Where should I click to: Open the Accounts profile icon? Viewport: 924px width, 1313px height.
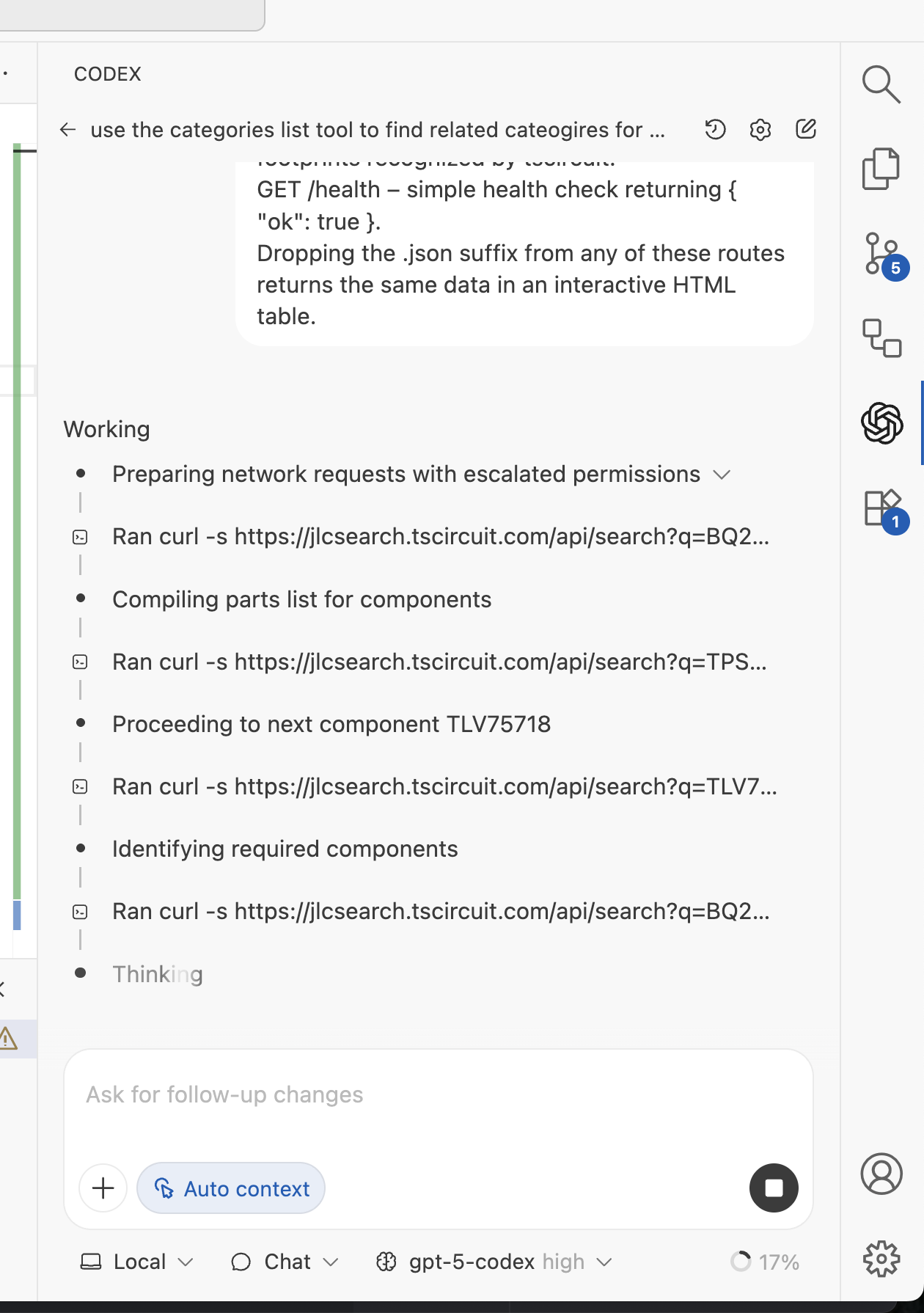click(x=881, y=1173)
